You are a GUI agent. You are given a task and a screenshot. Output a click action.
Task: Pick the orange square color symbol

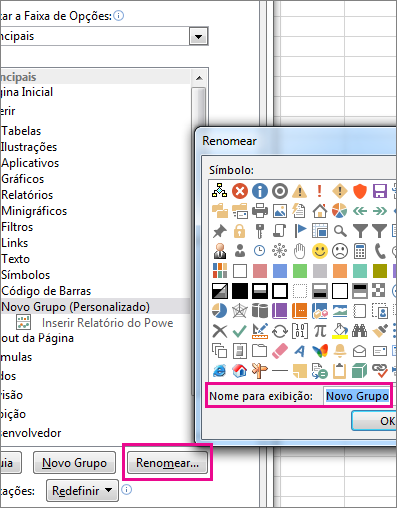pyautogui.click(x=340, y=271)
